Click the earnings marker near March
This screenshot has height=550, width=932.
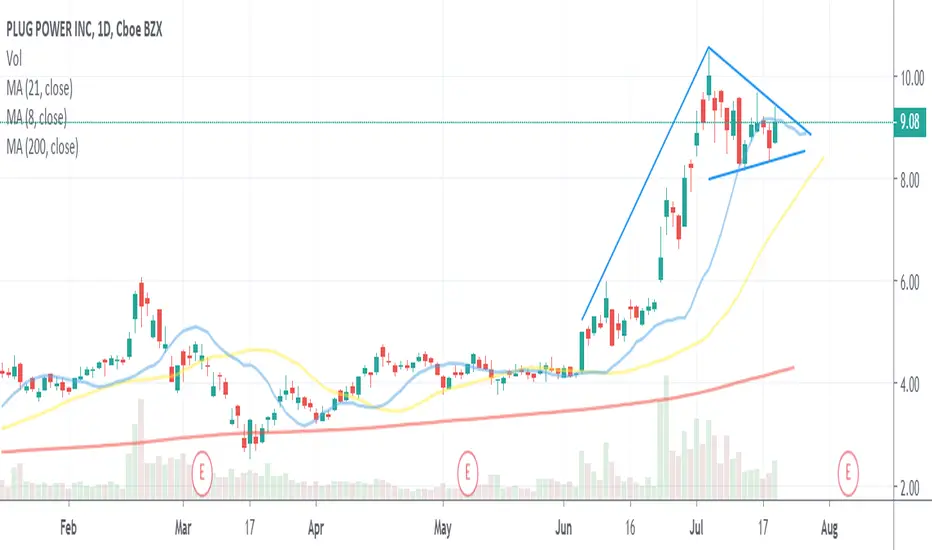[x=202, y=474]
